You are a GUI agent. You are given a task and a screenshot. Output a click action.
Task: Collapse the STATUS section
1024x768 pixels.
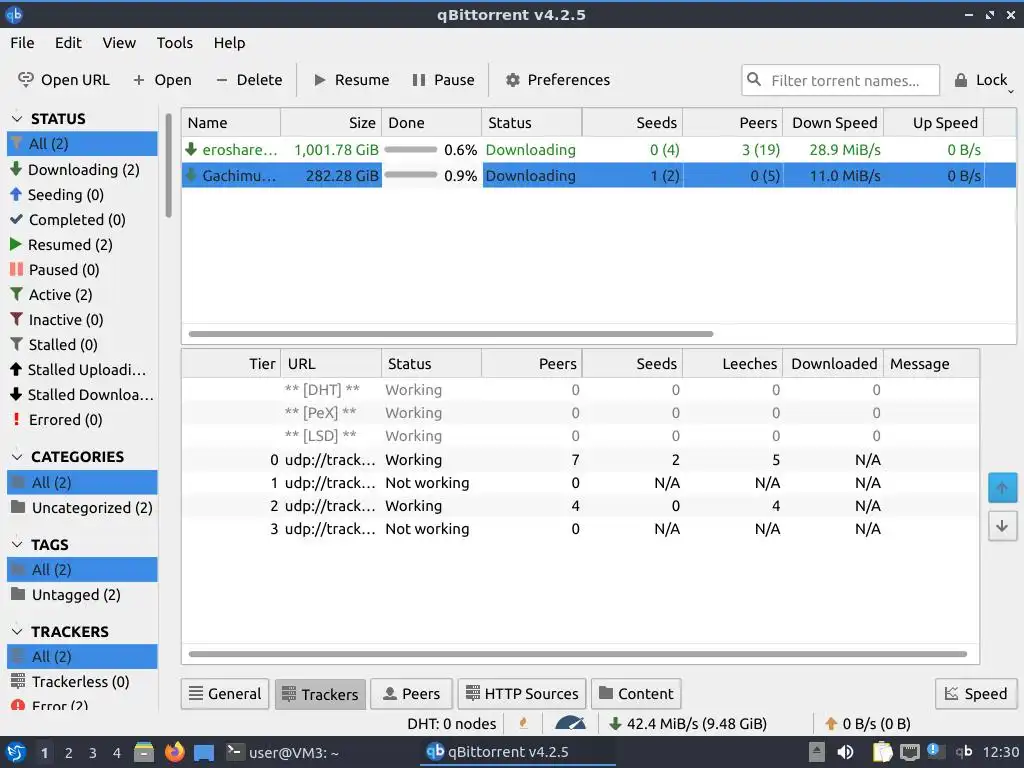click(18, 119)
